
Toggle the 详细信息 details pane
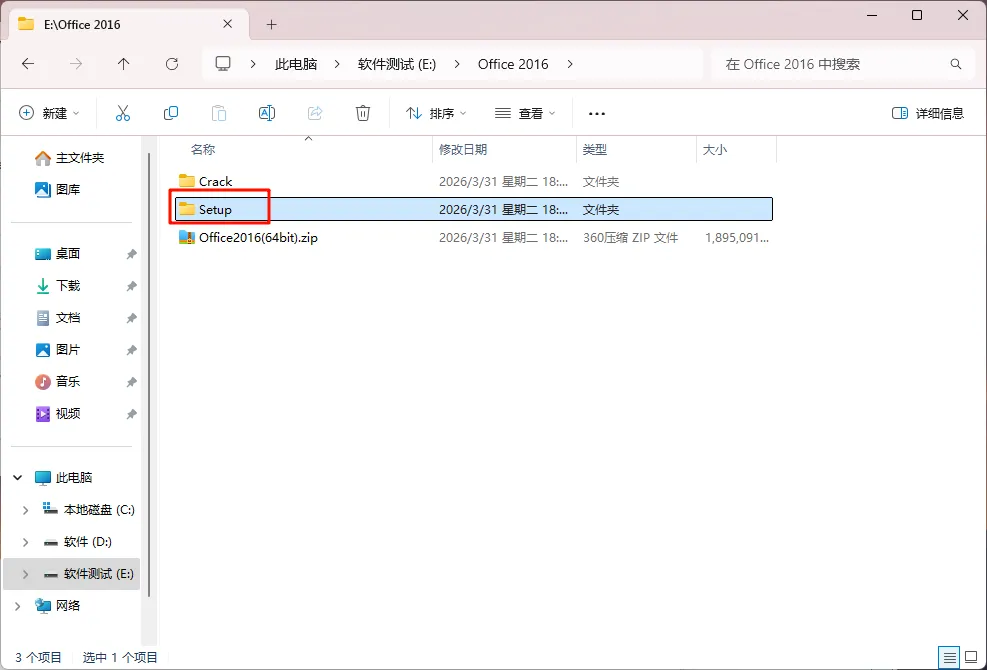click(x=928, y=113)
